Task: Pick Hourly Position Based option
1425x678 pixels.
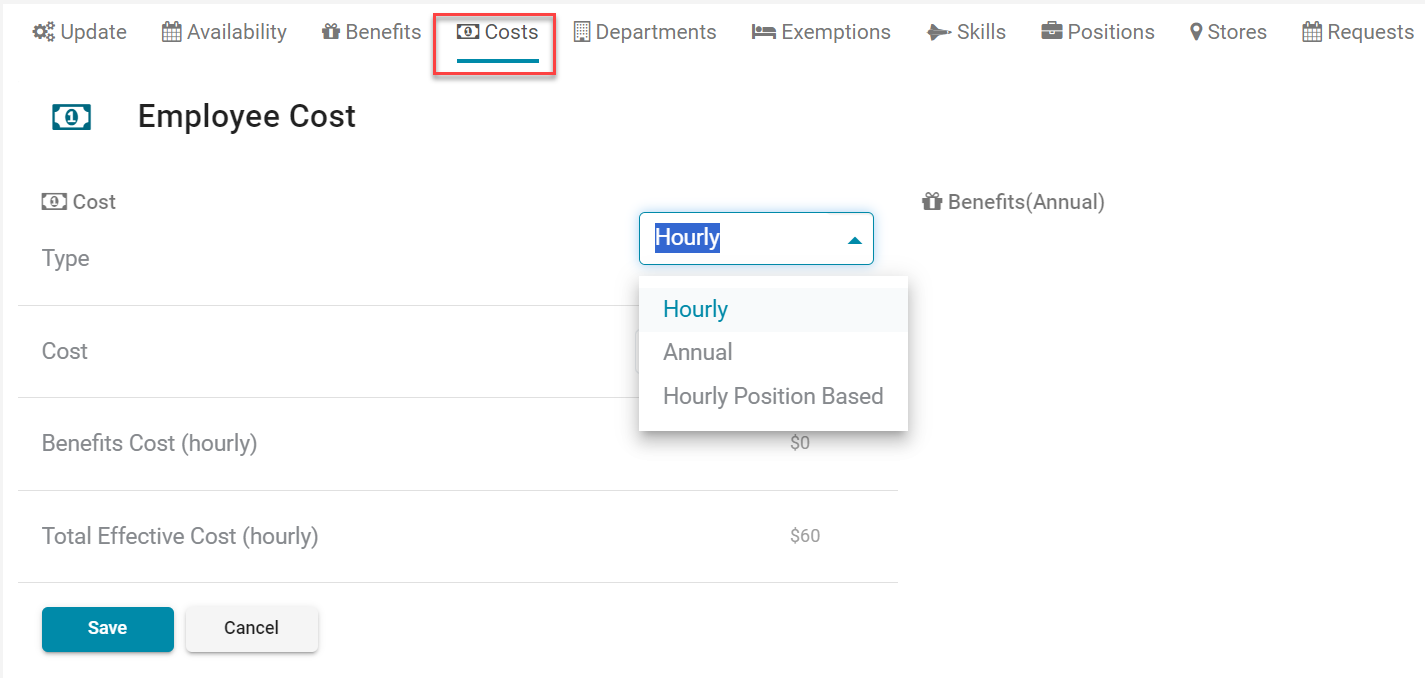Action: tap(773, 396)
